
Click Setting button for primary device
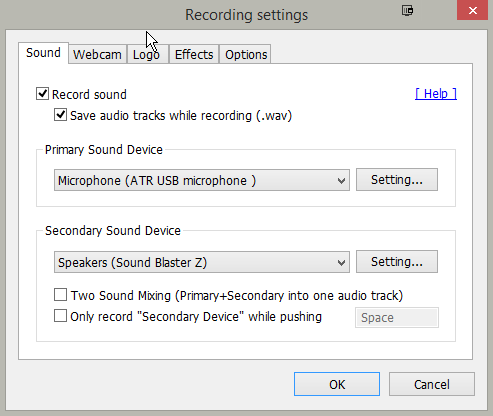click(397, 180)
